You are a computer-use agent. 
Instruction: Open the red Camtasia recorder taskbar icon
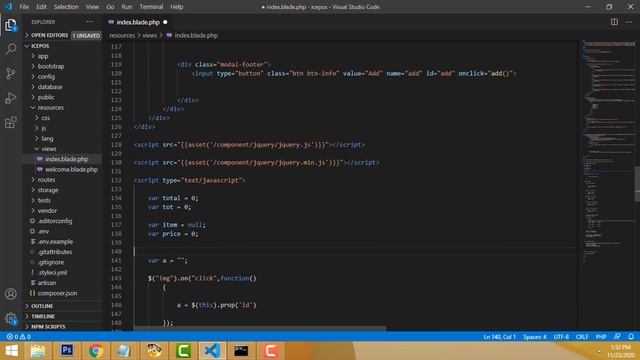coord(271,351)
